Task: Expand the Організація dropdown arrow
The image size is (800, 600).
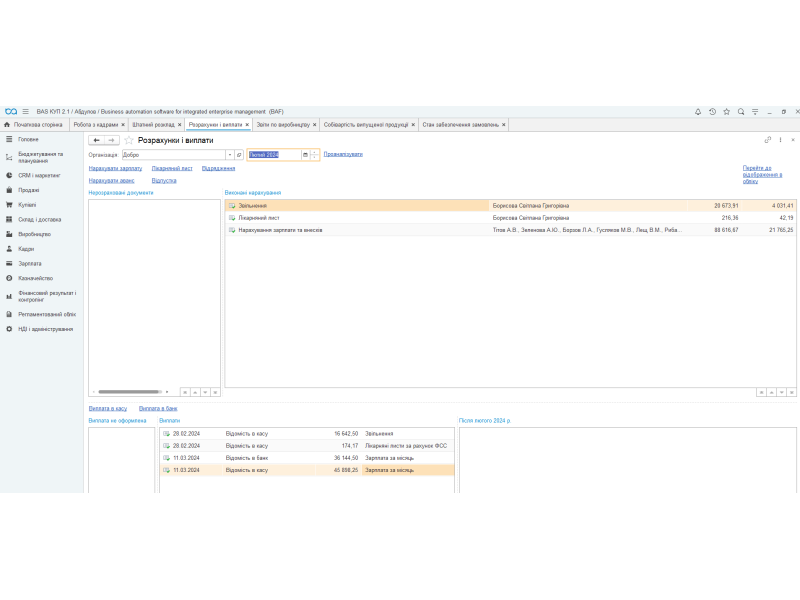Action: (230, 155)
